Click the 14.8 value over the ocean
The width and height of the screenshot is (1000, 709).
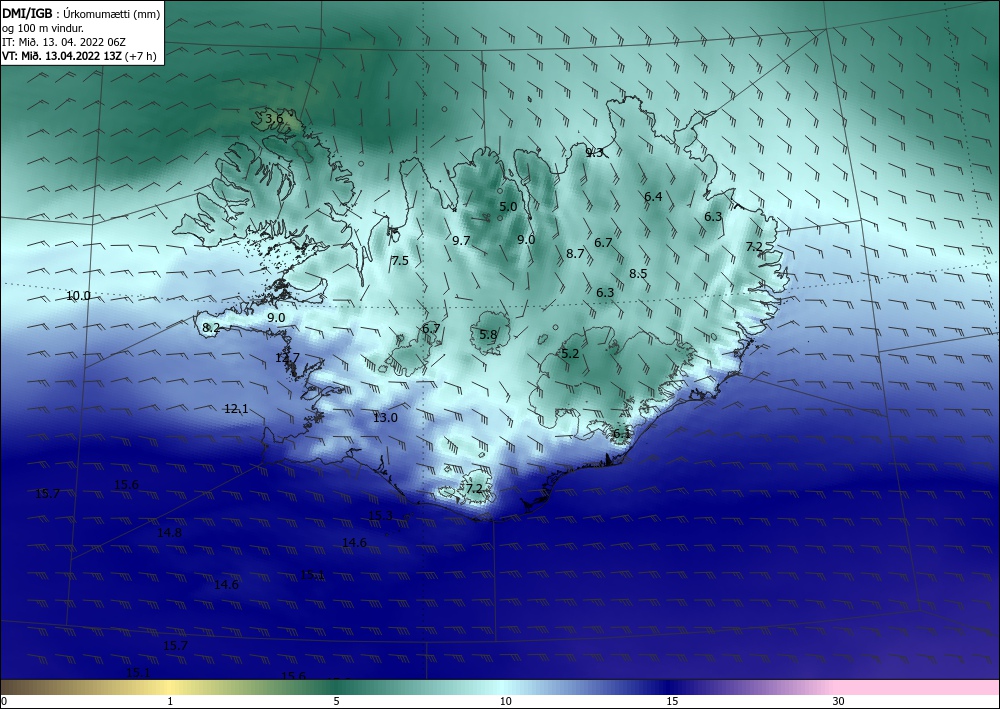coord(170,533)
